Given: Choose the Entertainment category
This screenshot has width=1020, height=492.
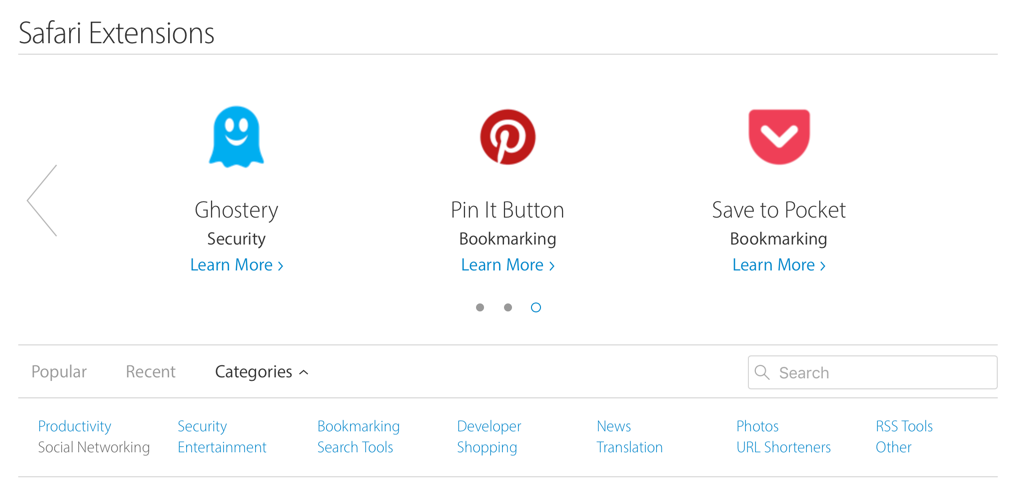Looking at the screenshot, I should point(222,447).
